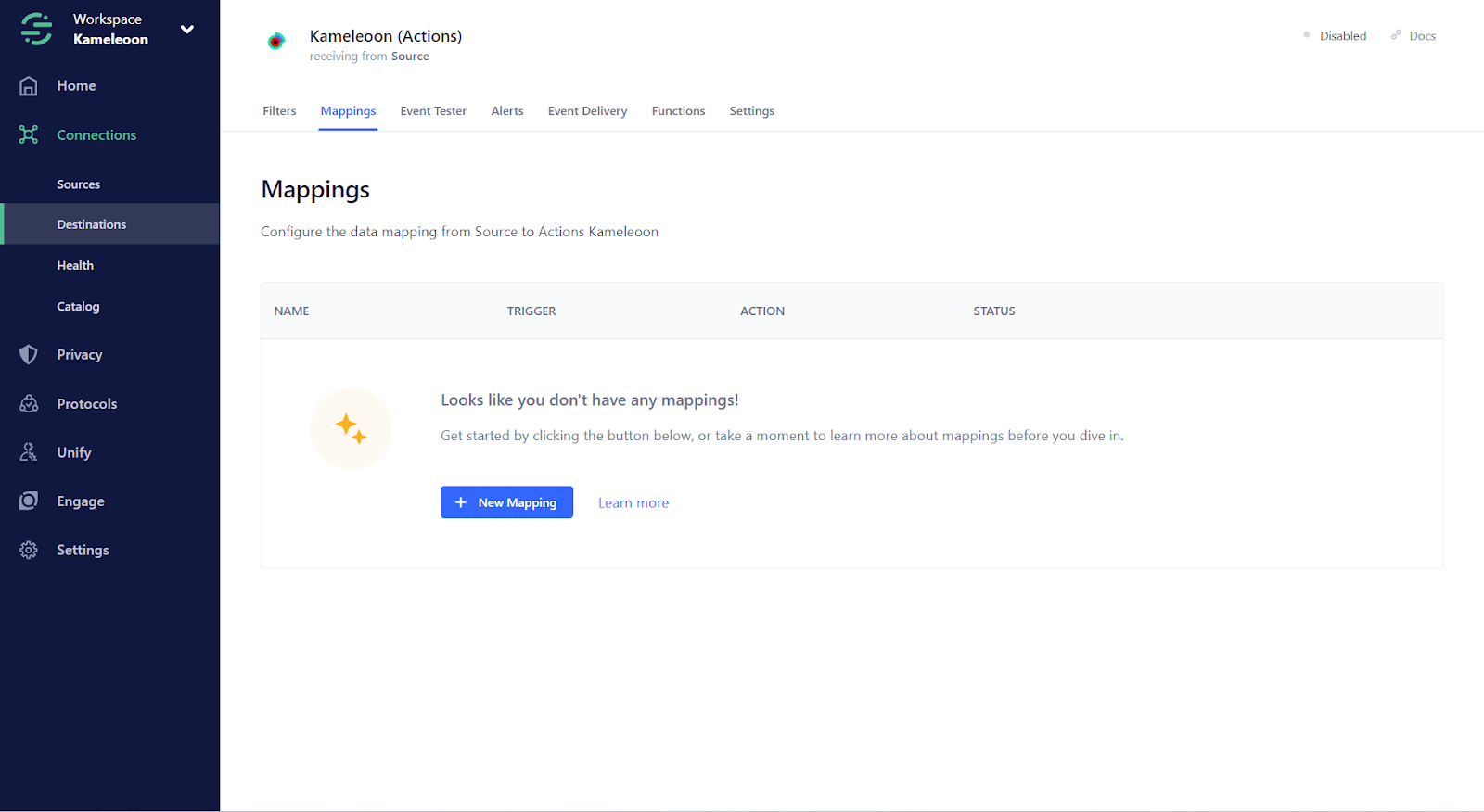Open the Catalog page
The image size is (1484, 812).
[78, 306]
